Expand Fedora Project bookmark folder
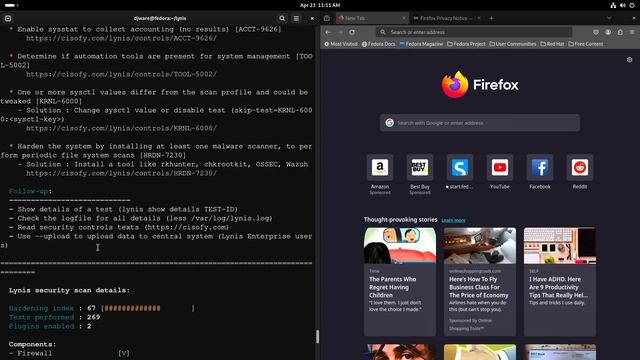Image resolution: width=640 pixels, height=360 pixels. point(466,44)
